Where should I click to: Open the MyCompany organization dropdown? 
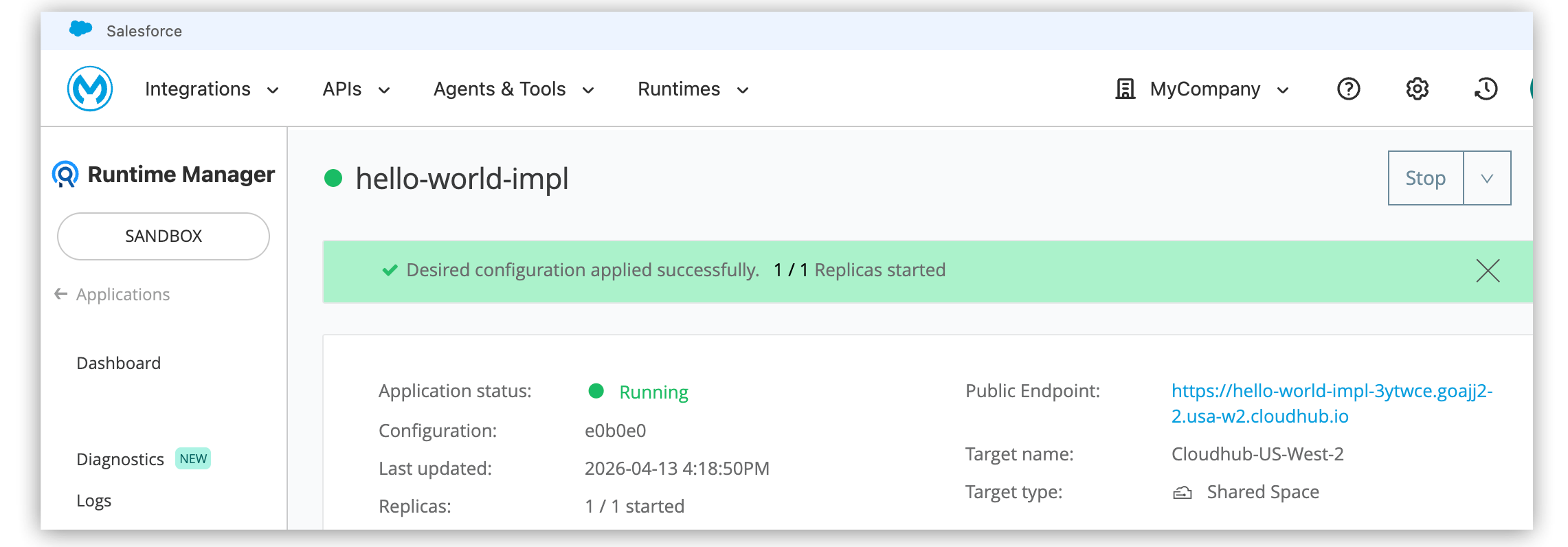pyautogui.click(x=1202, y=89)
